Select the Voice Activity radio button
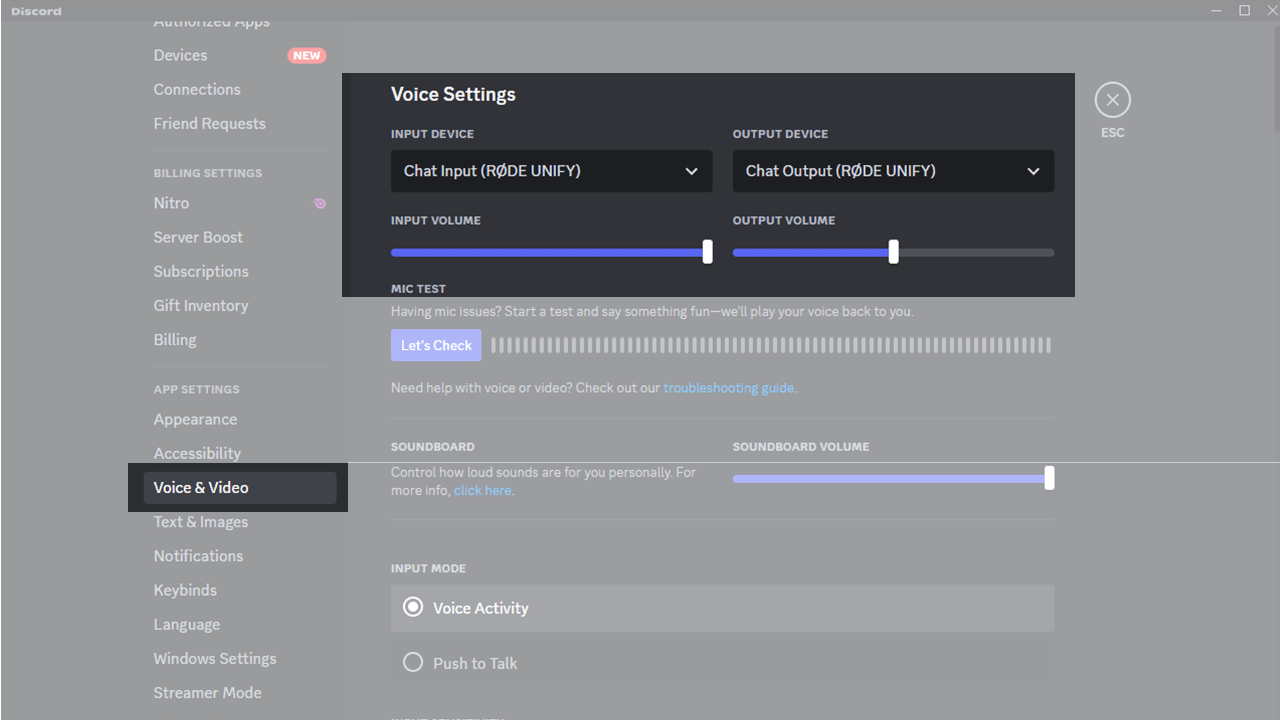 click(413, 607)
